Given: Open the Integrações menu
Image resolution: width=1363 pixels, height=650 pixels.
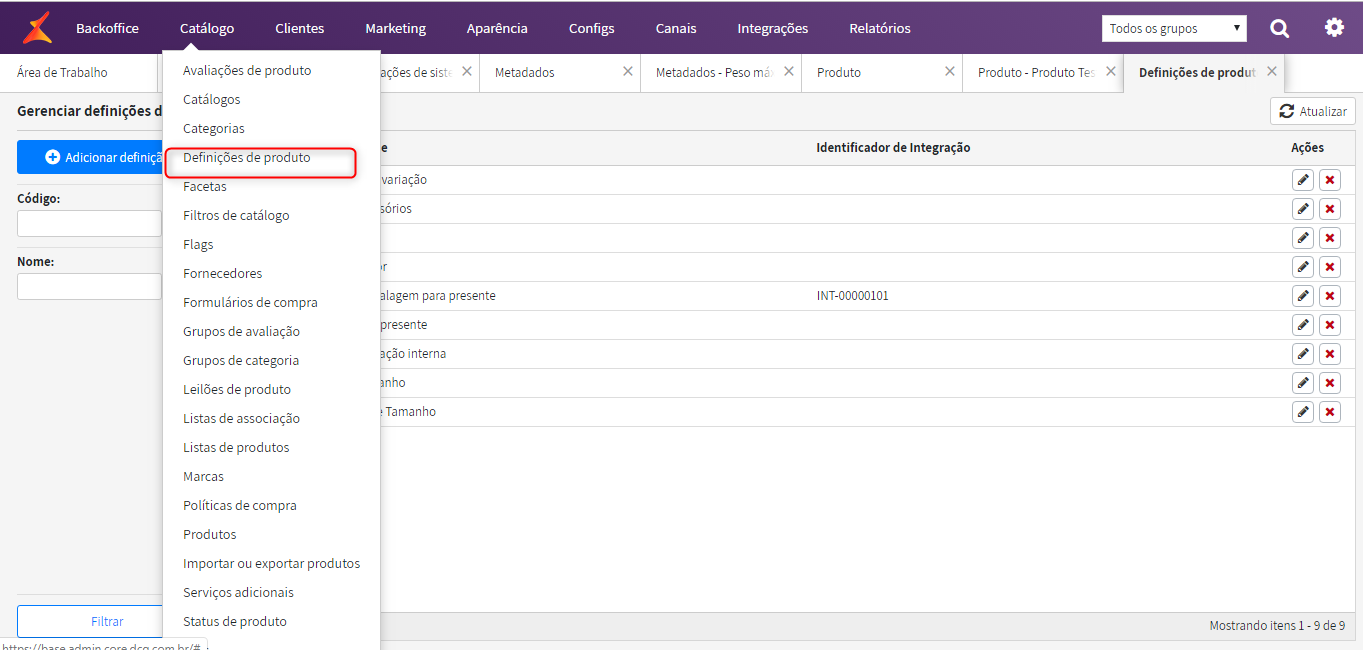Looking at the screenshot, I should (x=773, y=28).
